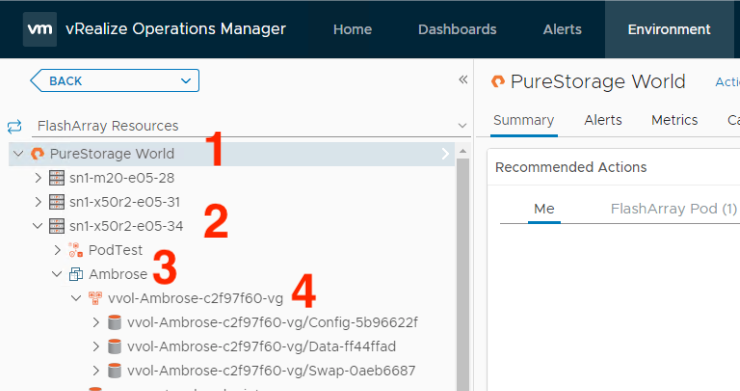Click the Config-5b96622f volume icon

(x=115, y=323)
